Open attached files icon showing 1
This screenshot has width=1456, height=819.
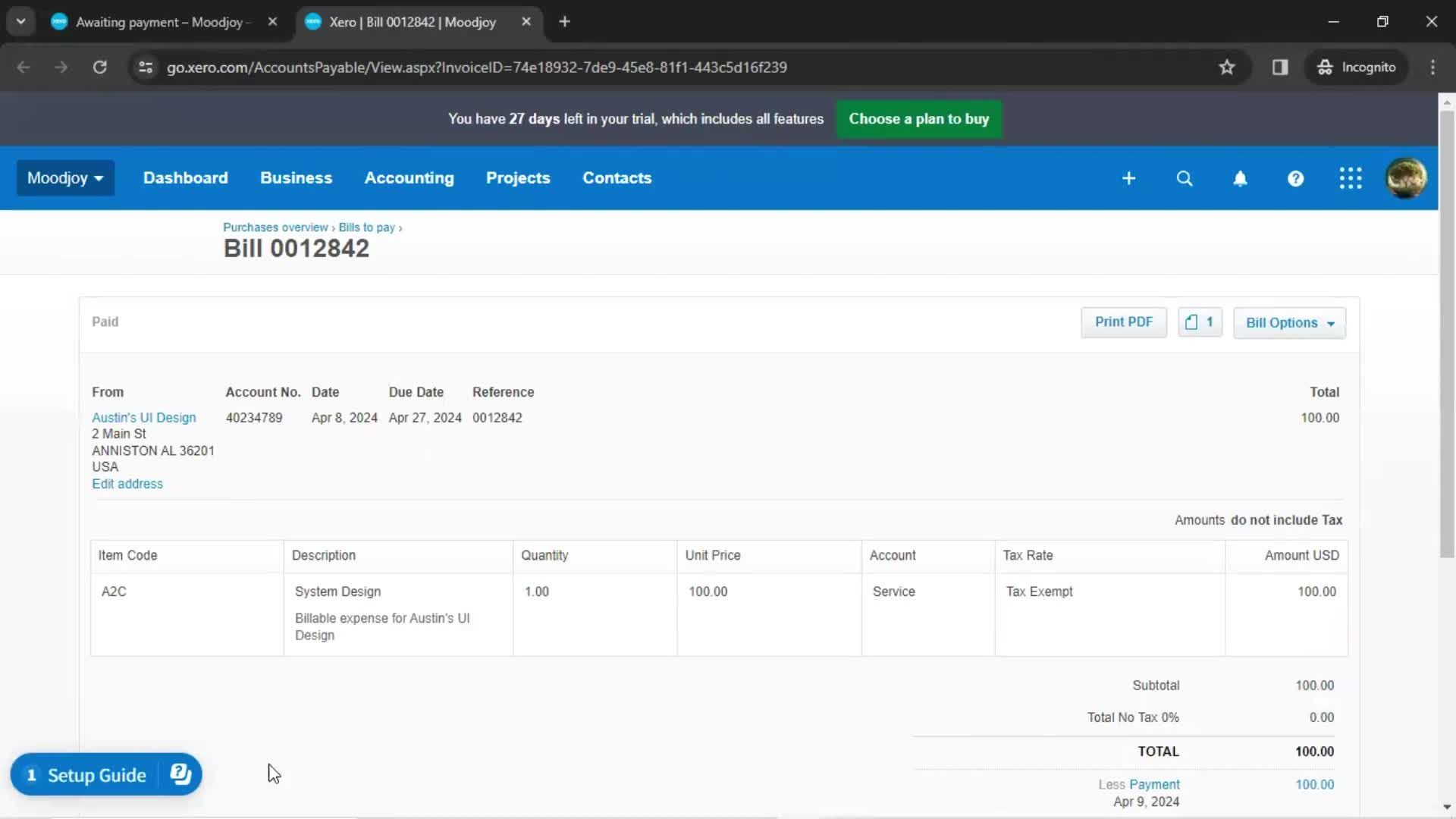point(1200,322)
